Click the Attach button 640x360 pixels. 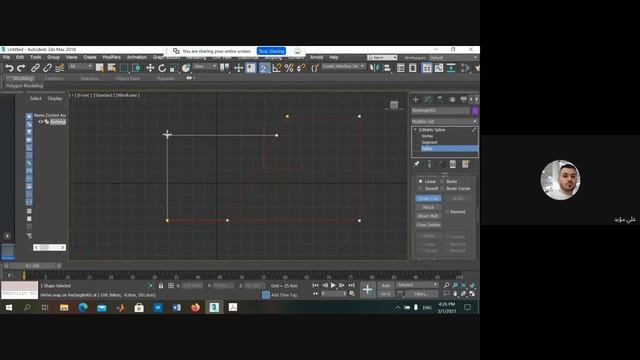click(x=428, y=207)
